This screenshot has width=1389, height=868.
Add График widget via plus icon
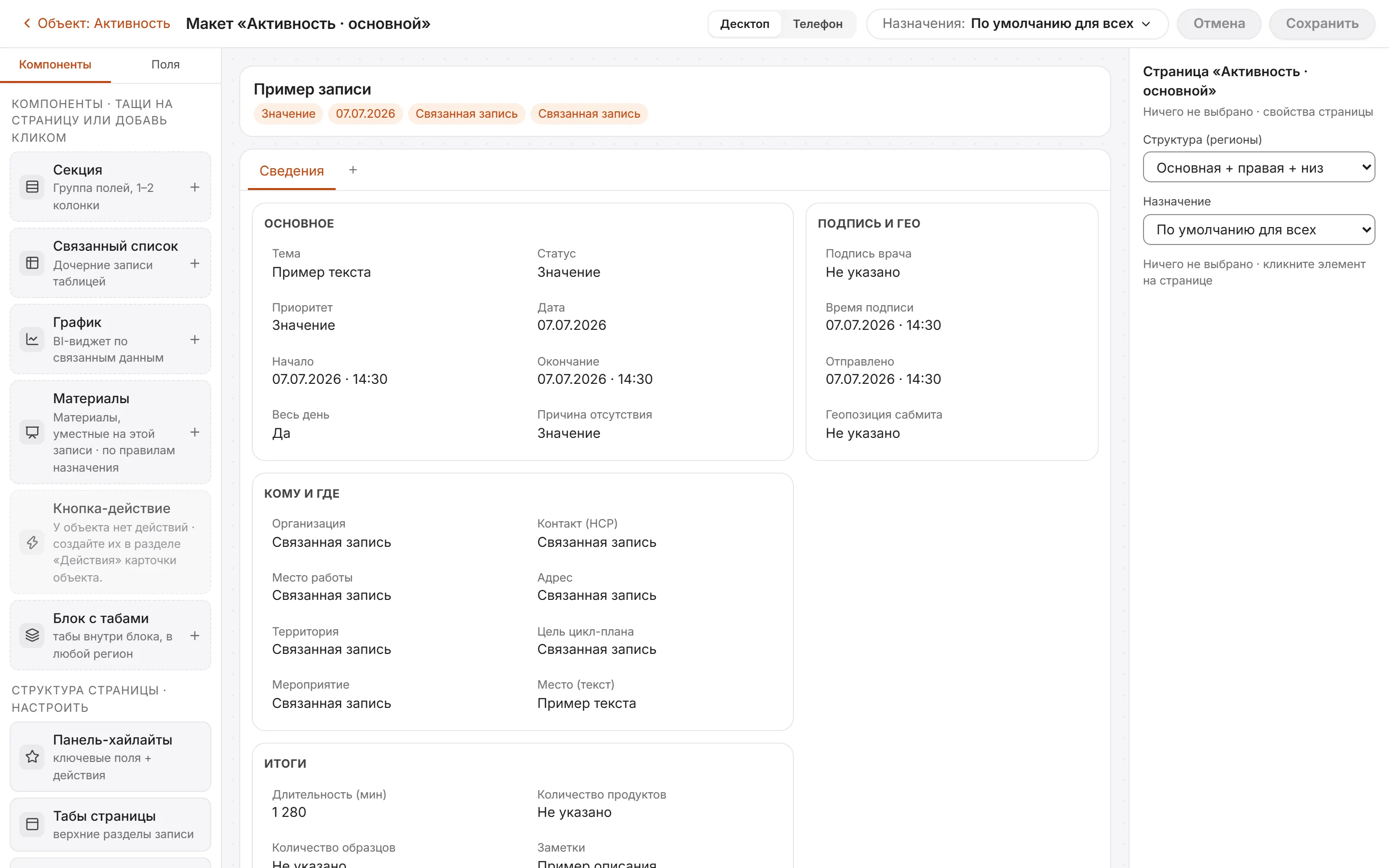pos(194,339)
